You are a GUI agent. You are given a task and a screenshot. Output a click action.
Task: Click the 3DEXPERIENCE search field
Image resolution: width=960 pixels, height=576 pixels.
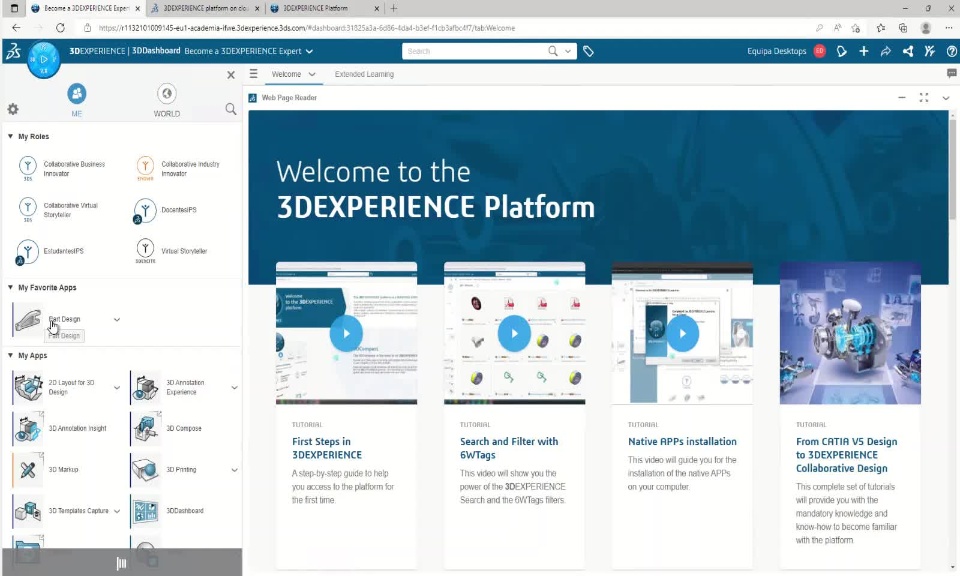(x=474, y=51)
